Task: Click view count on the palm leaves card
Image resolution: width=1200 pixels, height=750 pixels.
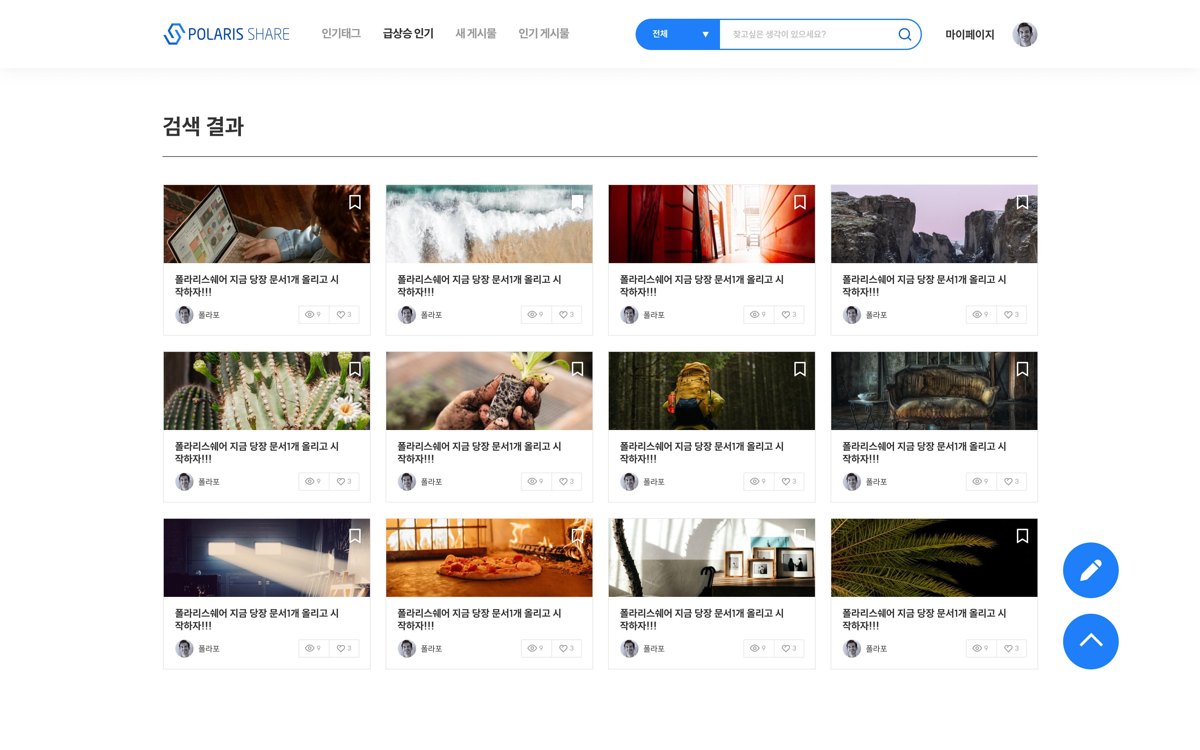Action: coord(980,649)
